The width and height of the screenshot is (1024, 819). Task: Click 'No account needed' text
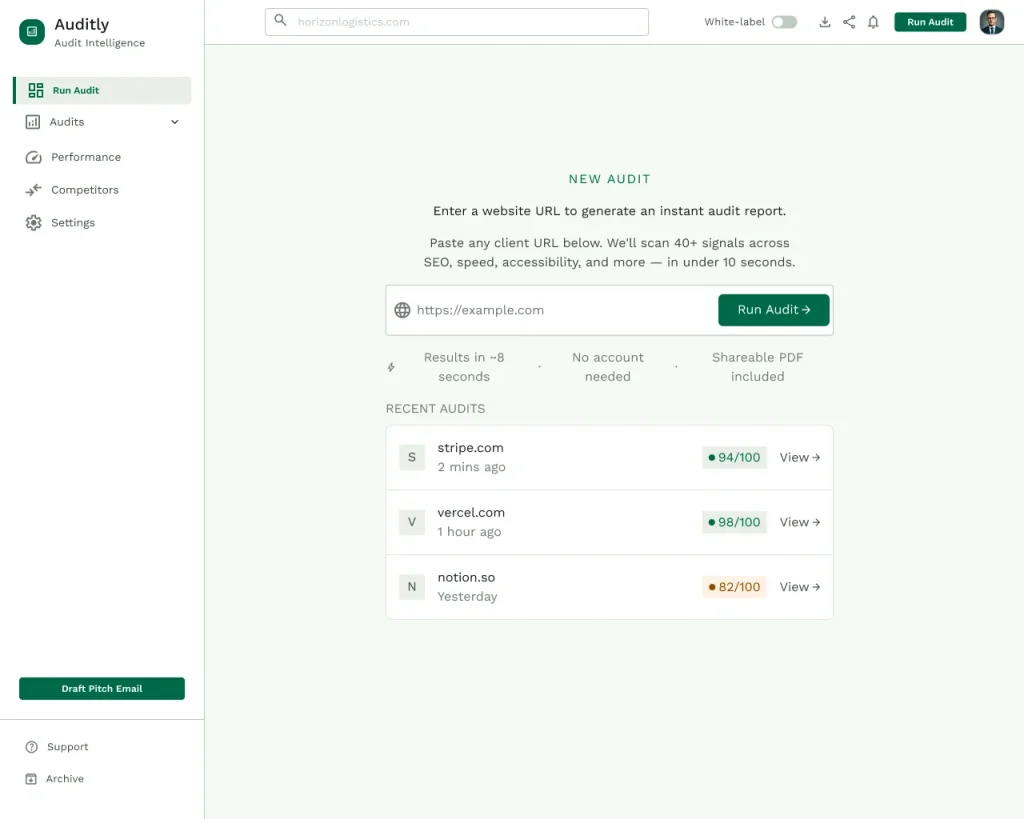point(608,367)
